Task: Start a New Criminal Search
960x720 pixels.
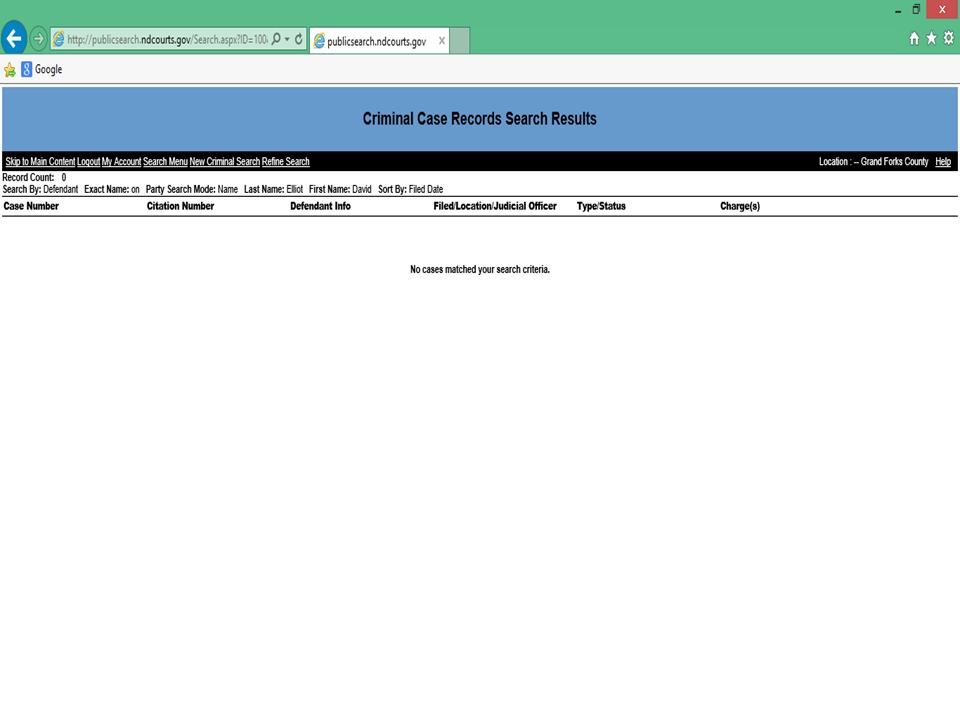Action: [x=224, y=162]
